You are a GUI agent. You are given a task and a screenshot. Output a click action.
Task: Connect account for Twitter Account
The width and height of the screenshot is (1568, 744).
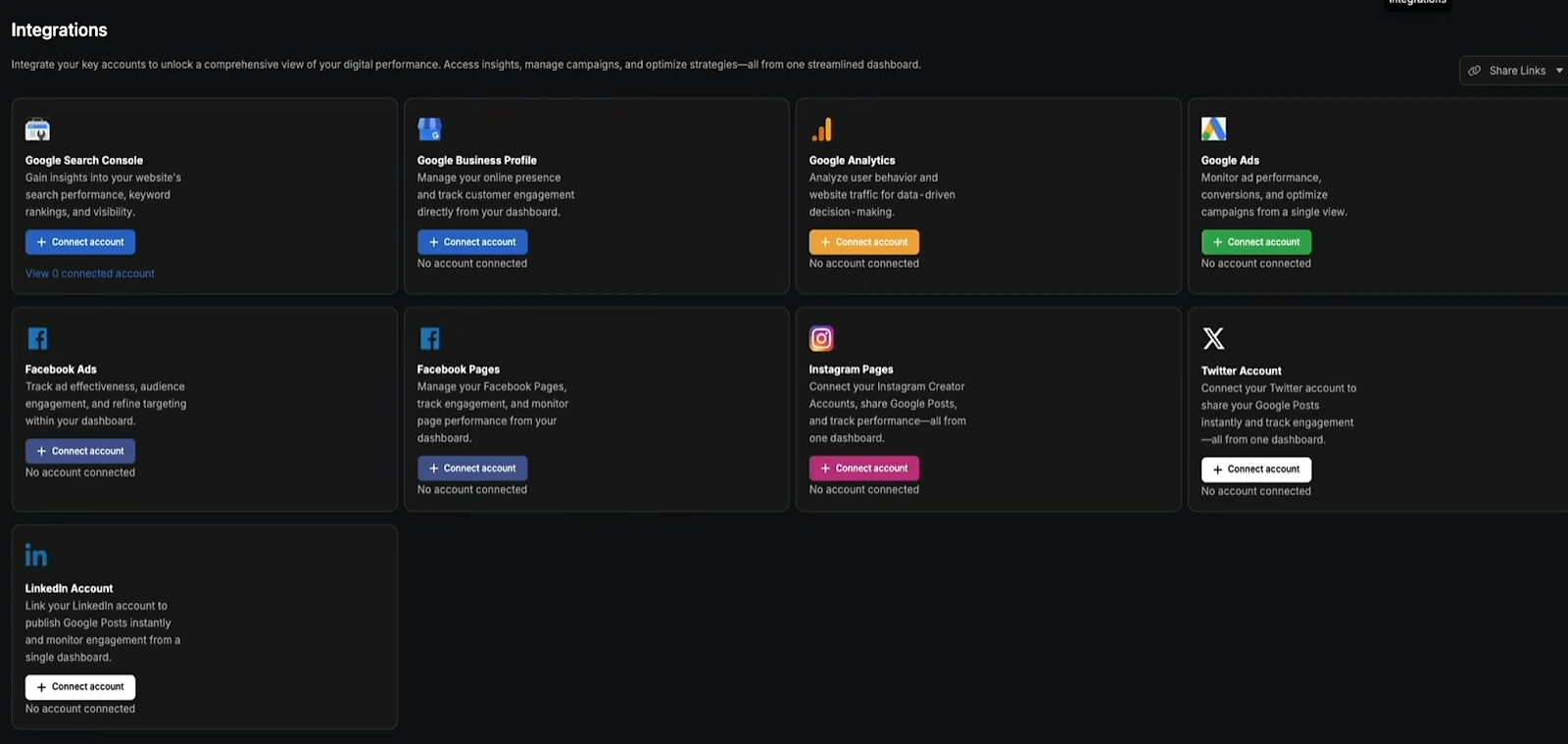click(x=1256, y=470)
